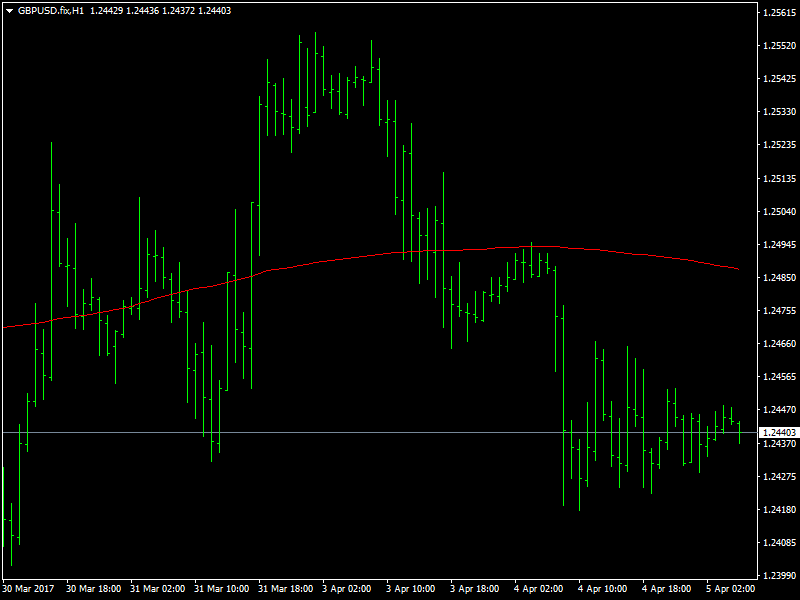This screenshot has height=600, width=800.
Task: Click the 5 Apr 02:00 time label
Action: 731,589
